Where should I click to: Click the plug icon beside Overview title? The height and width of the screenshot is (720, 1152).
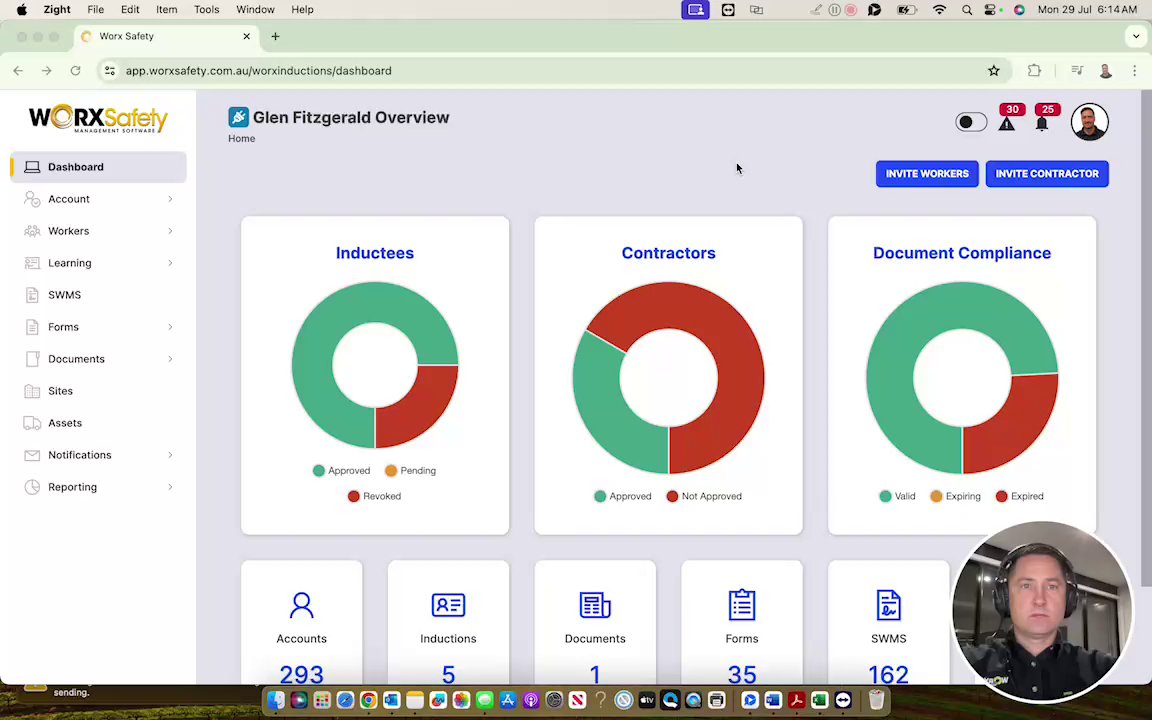(238, 117)
